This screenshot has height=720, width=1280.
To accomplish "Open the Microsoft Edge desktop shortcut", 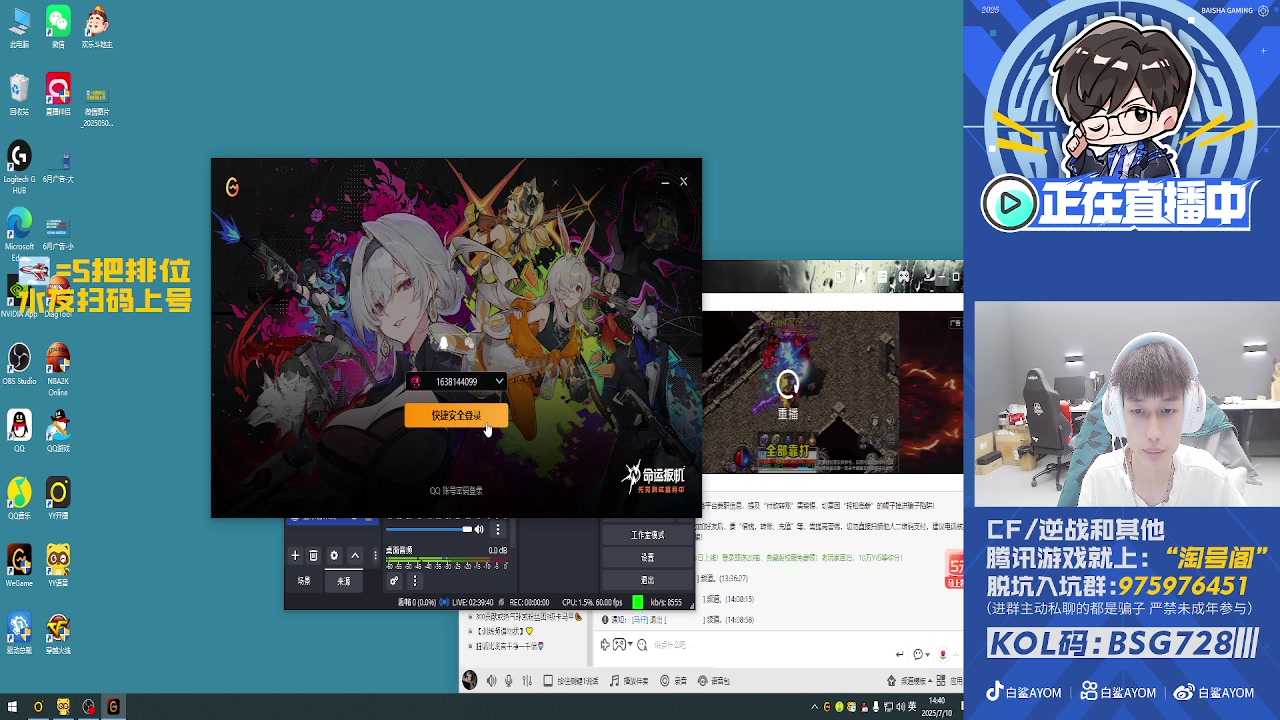I will tap(19, 235).
